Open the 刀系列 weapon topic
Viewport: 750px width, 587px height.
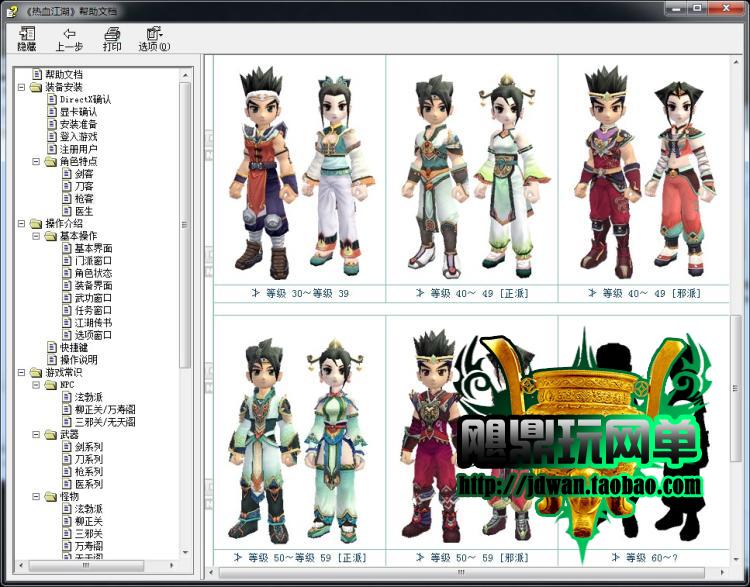[88, 459]
